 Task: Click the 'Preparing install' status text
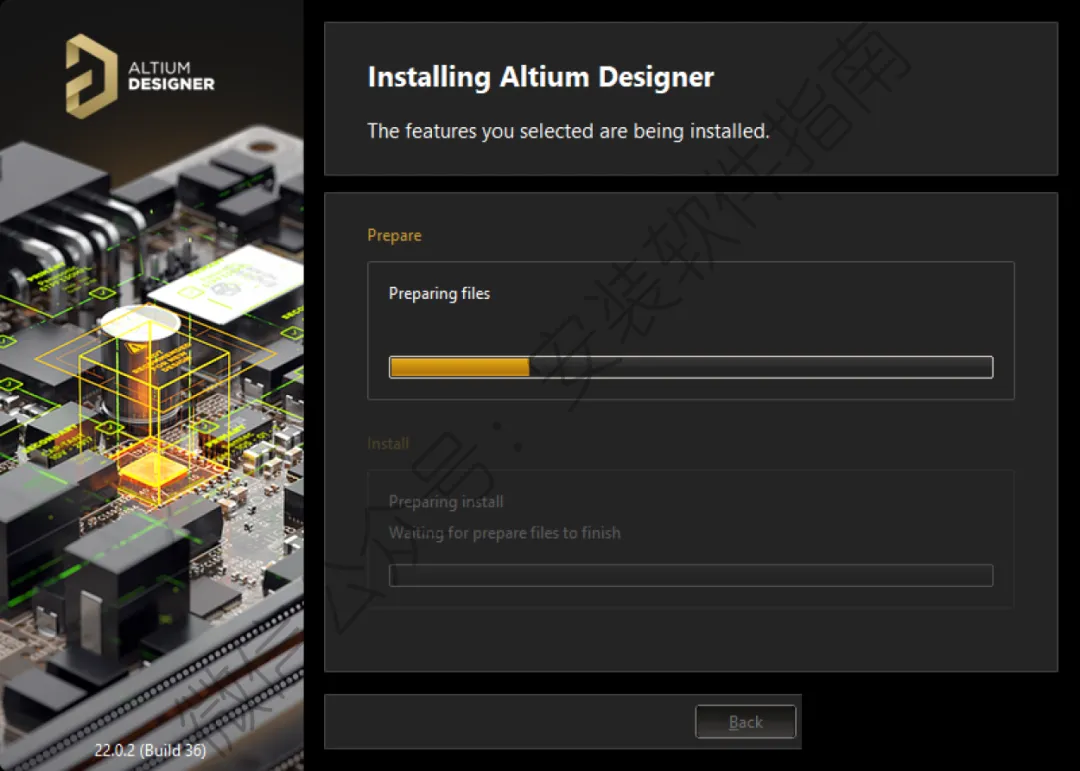tap(446, 502)
